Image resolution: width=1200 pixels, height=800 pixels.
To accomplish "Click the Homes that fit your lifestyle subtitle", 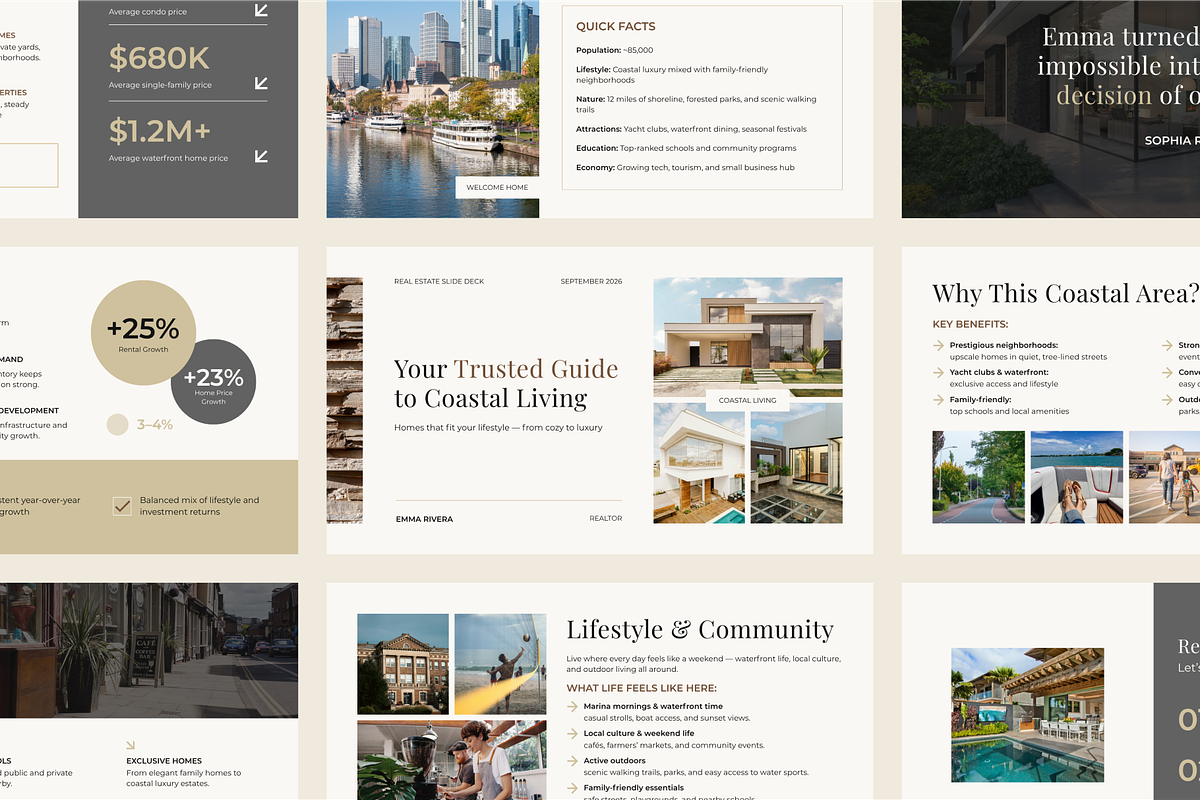I will (498, 427).
